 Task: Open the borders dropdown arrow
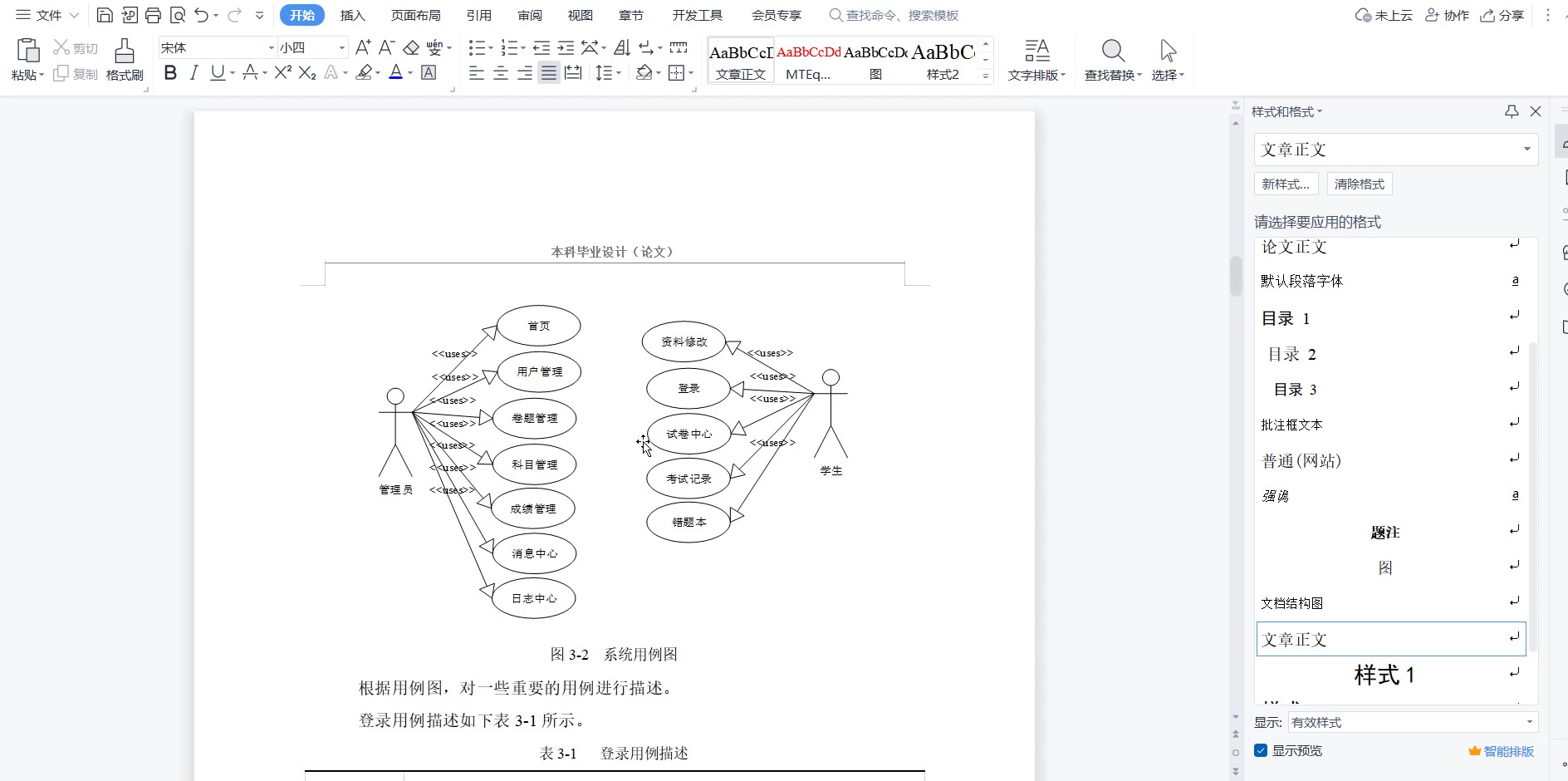tap(691, 73)
